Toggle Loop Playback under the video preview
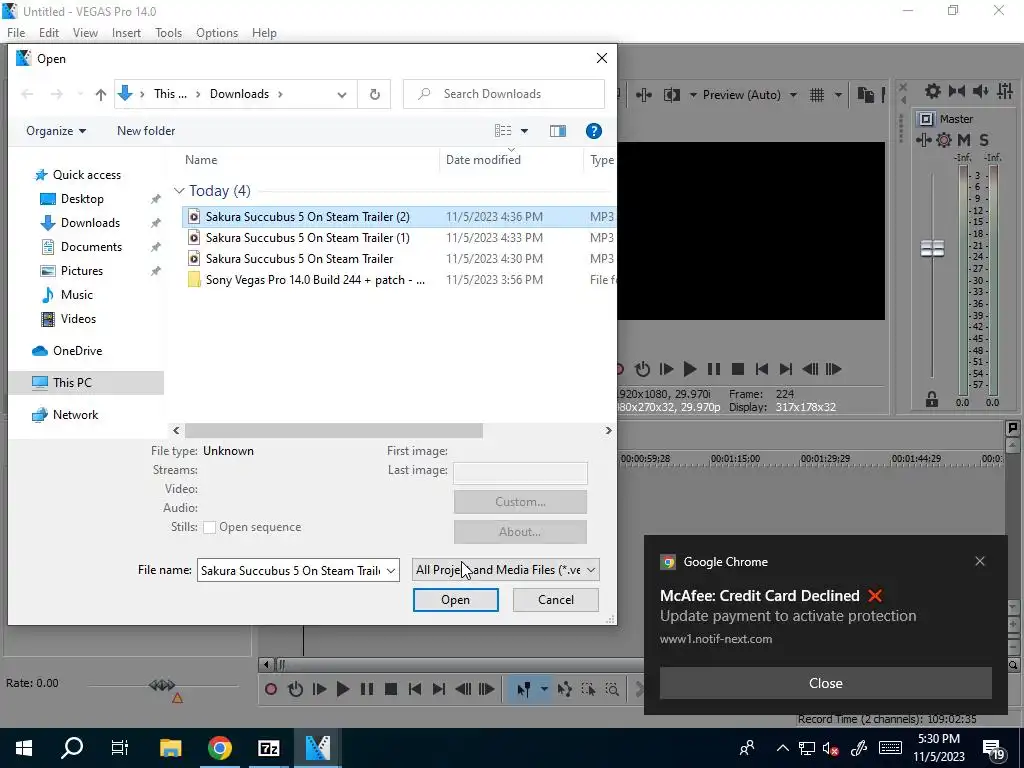 click(x=643, y=369)
